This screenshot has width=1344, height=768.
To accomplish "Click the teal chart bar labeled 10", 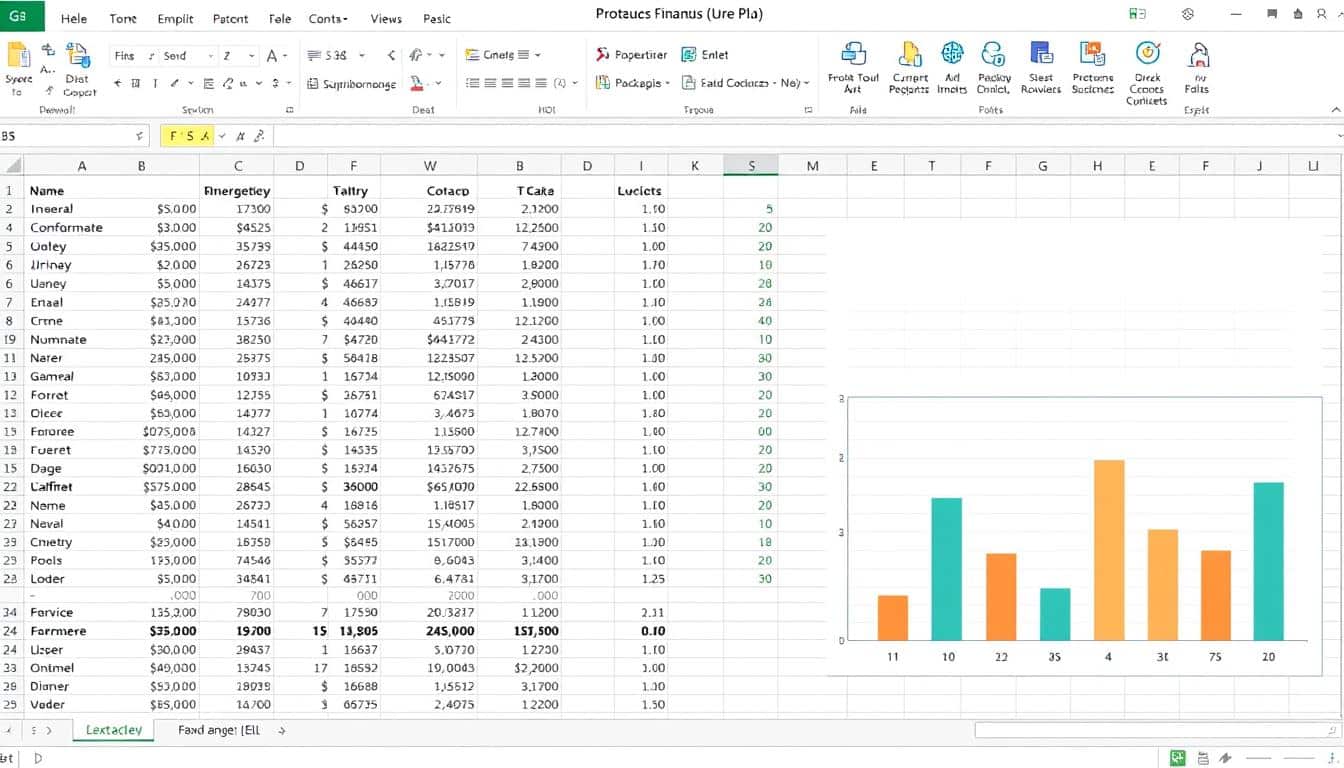I will point(947,569).
